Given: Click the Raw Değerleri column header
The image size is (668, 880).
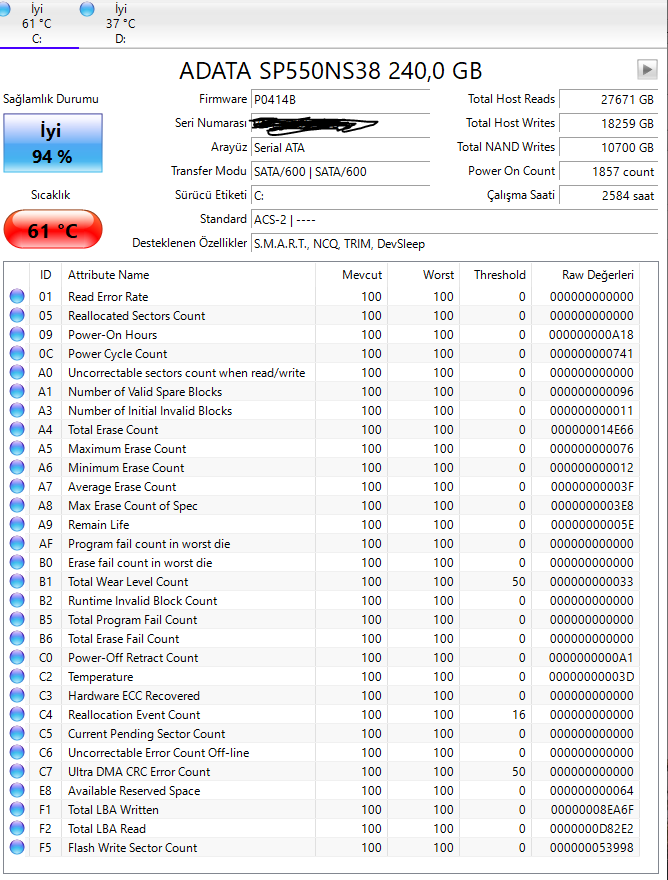Looking at the screenshot, I should [585, 275].
